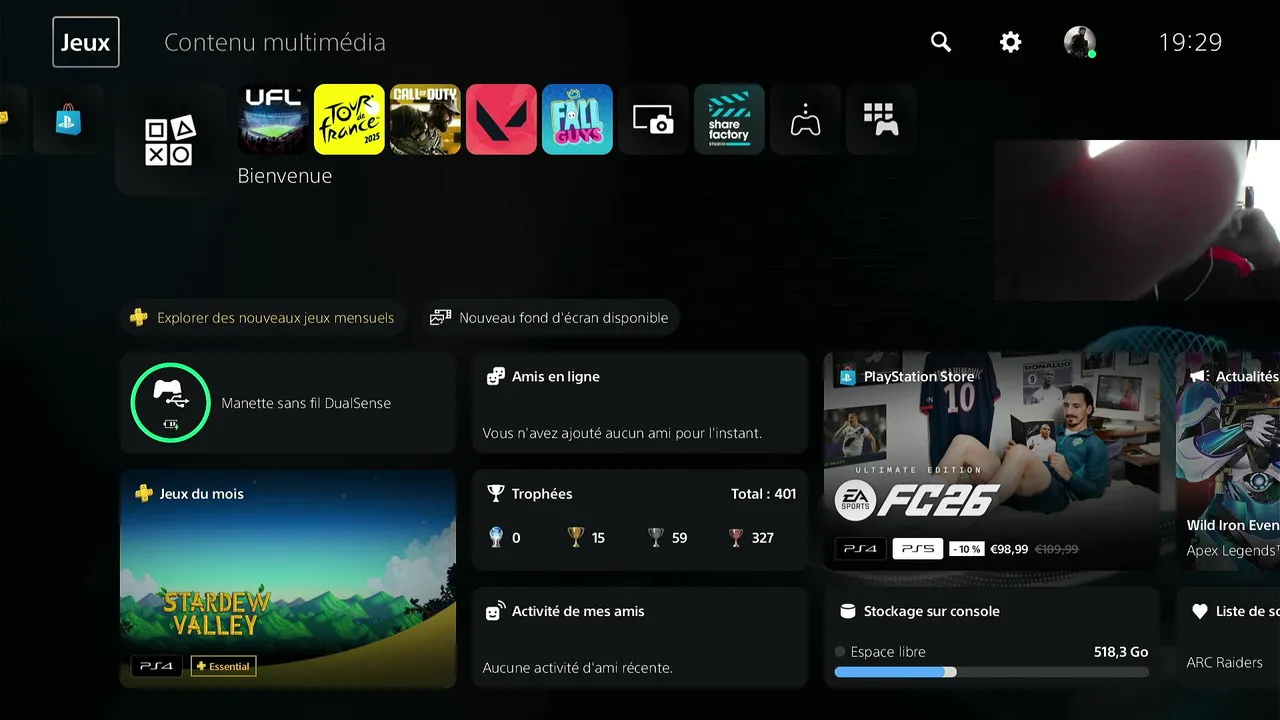Screen dimensions: 1280x720
Task: Click the Espace libre storage bar
Action: coord(992,672)
